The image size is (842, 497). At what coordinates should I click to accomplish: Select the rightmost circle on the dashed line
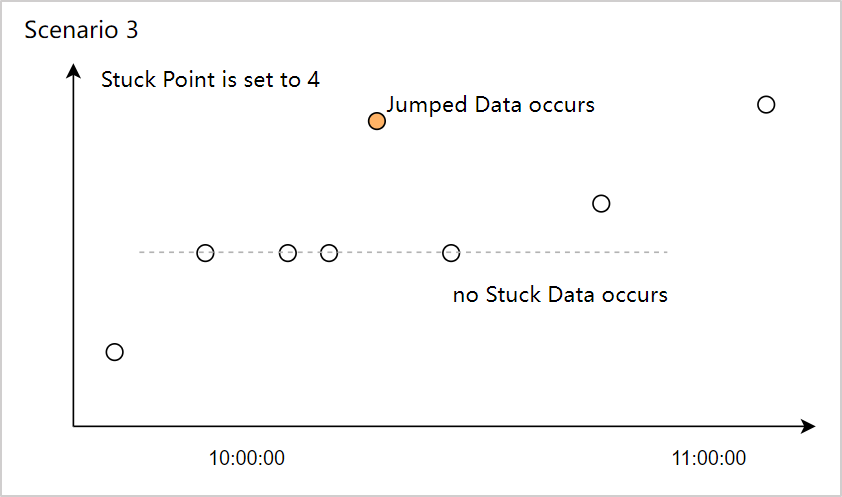(451, 252)
